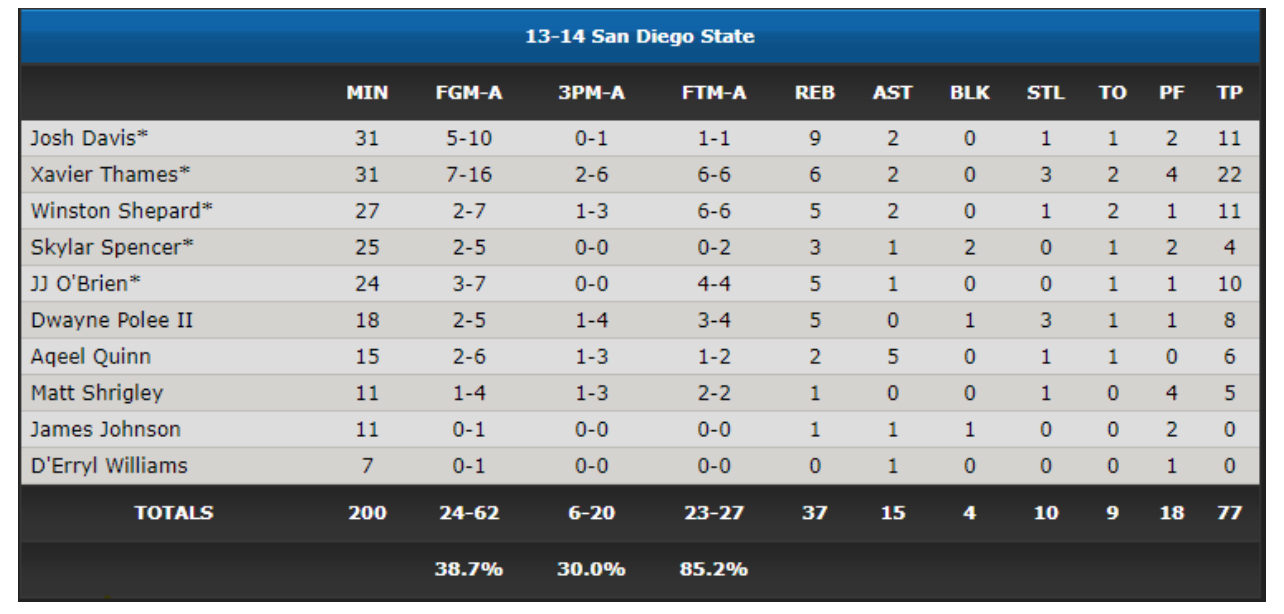
Task: Select the FTM-A column header
Action: (x=714, y=94)
